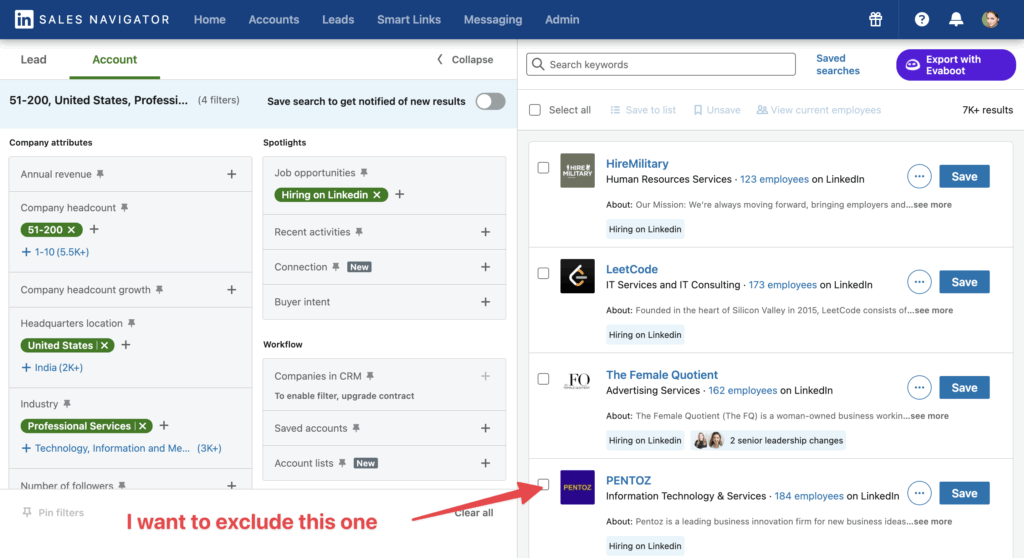Open the gift icon in header

point(875,20)
